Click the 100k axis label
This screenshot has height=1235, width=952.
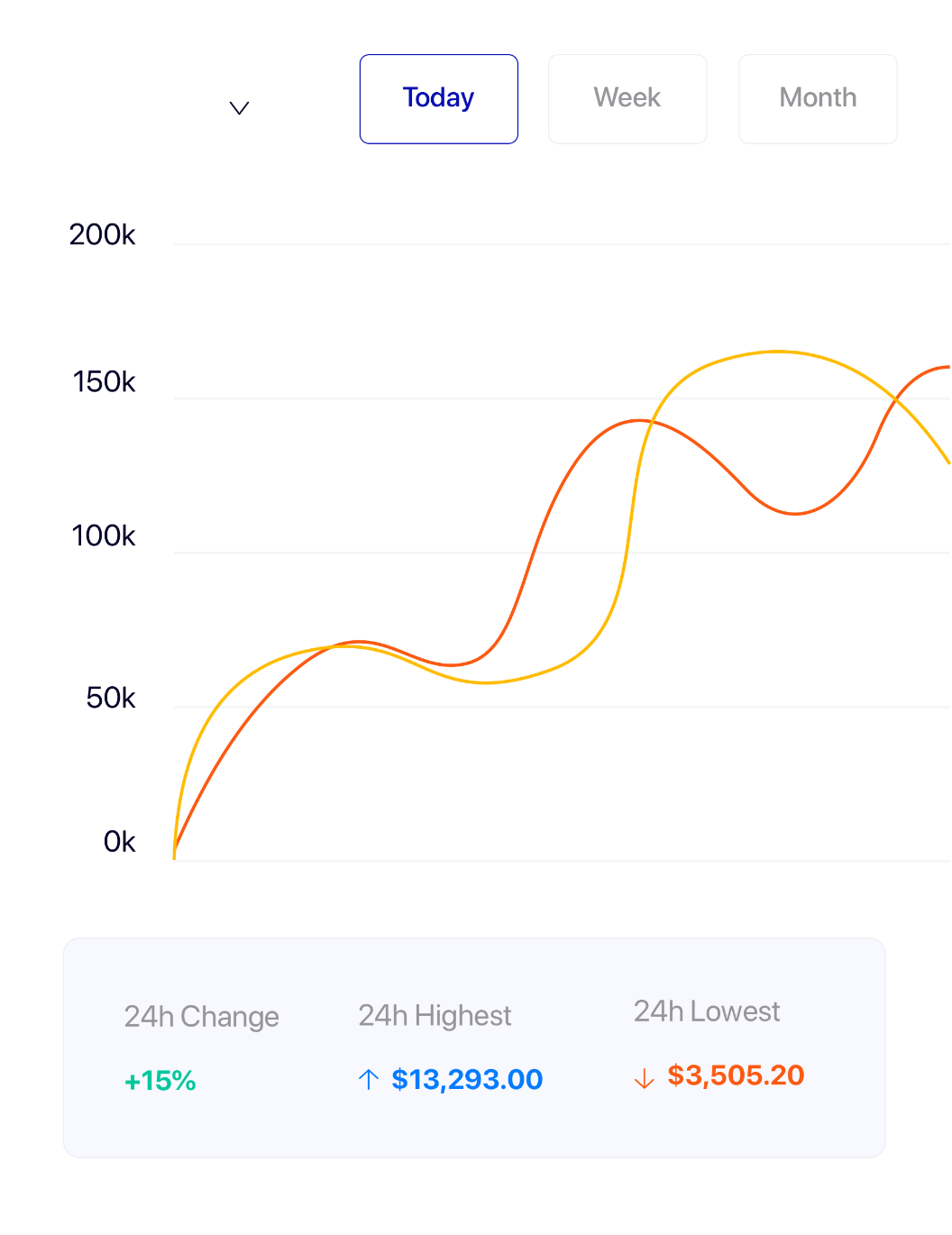(104, 536)
